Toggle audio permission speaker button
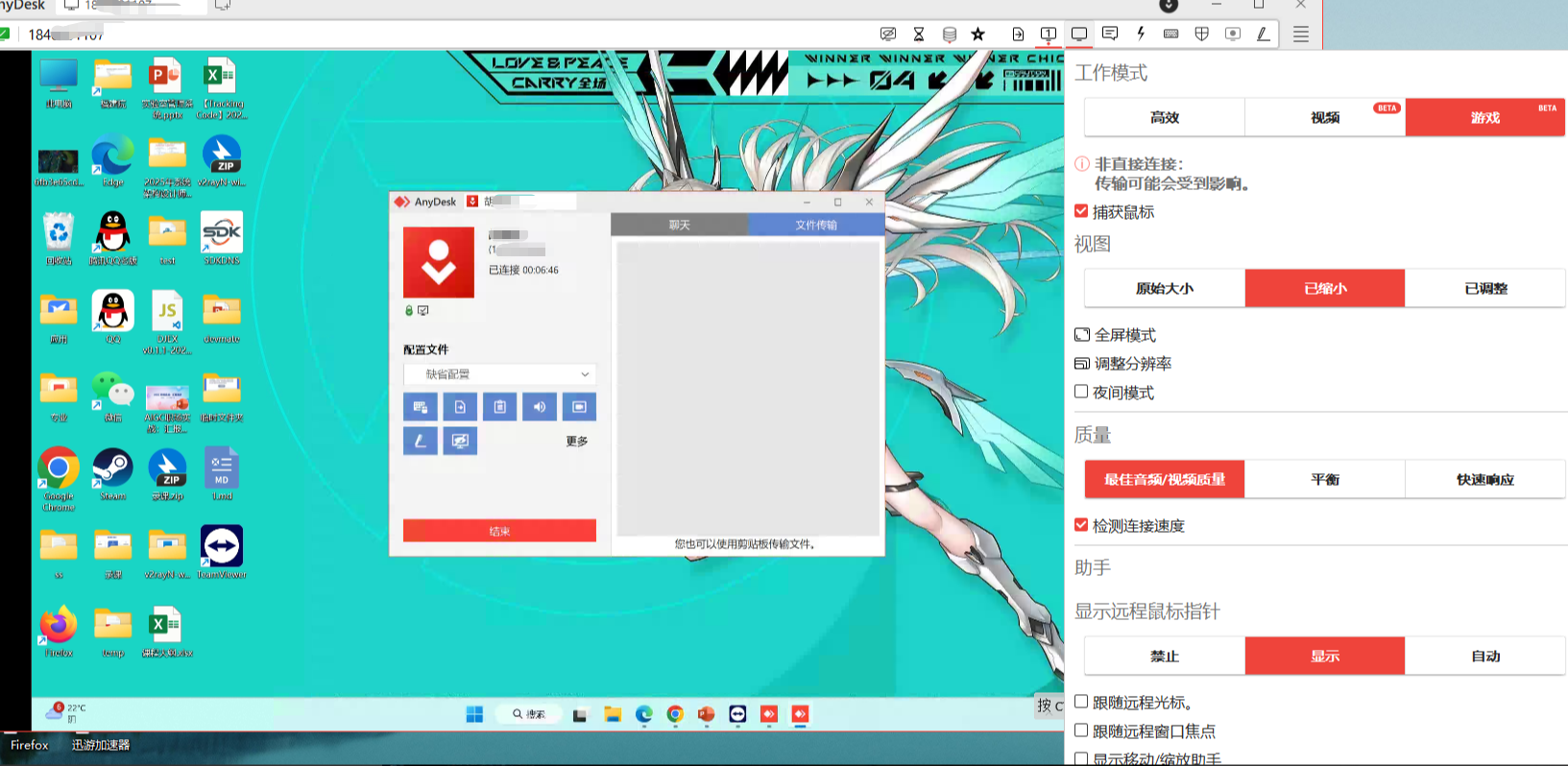 tap(540, 407)
